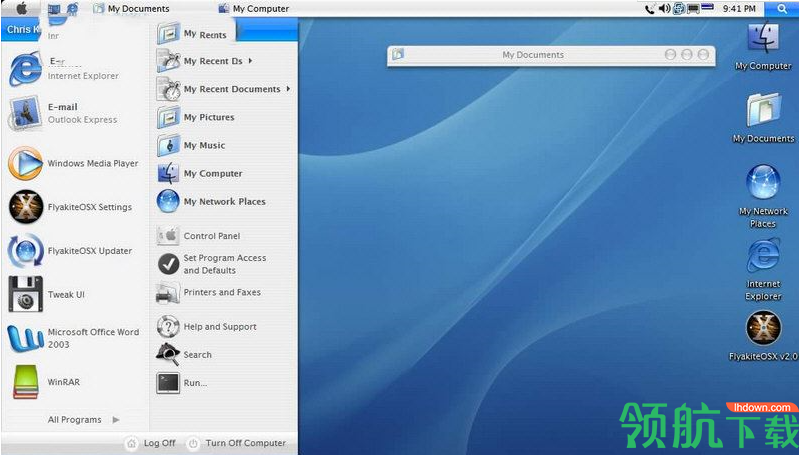
Task: Open My Computer in start menu
Action: [x=200, y=173]
